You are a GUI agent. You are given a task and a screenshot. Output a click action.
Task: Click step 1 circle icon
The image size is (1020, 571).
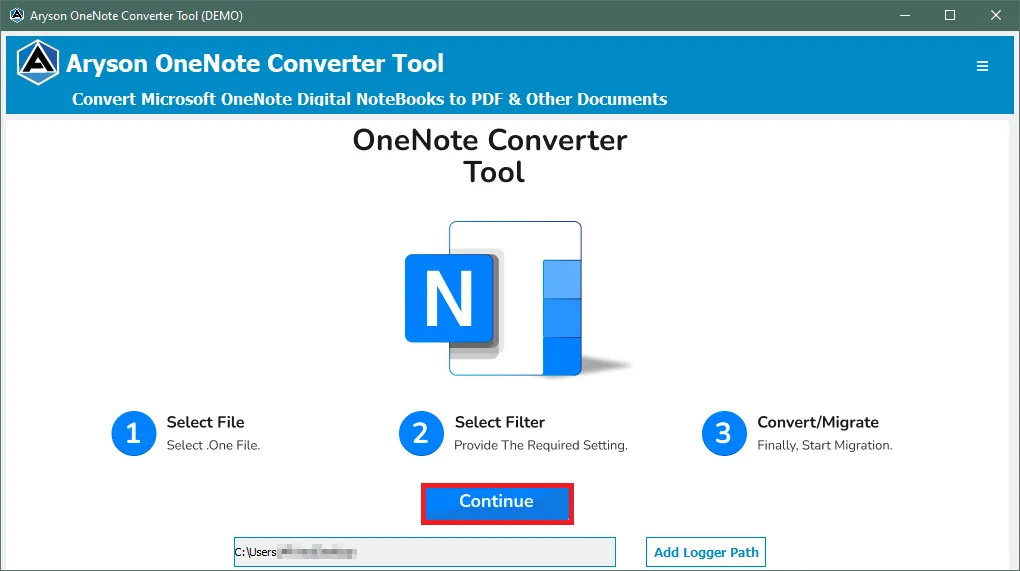pyautogui.click(x=133, y=433)
